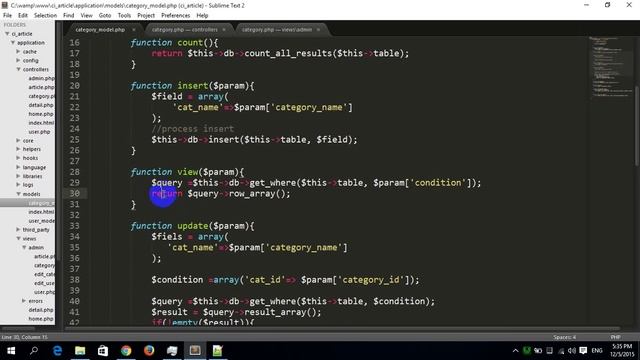Collapse the models folder arrow
The width and height of the screenshot is (640, 360).
(18, 194)
